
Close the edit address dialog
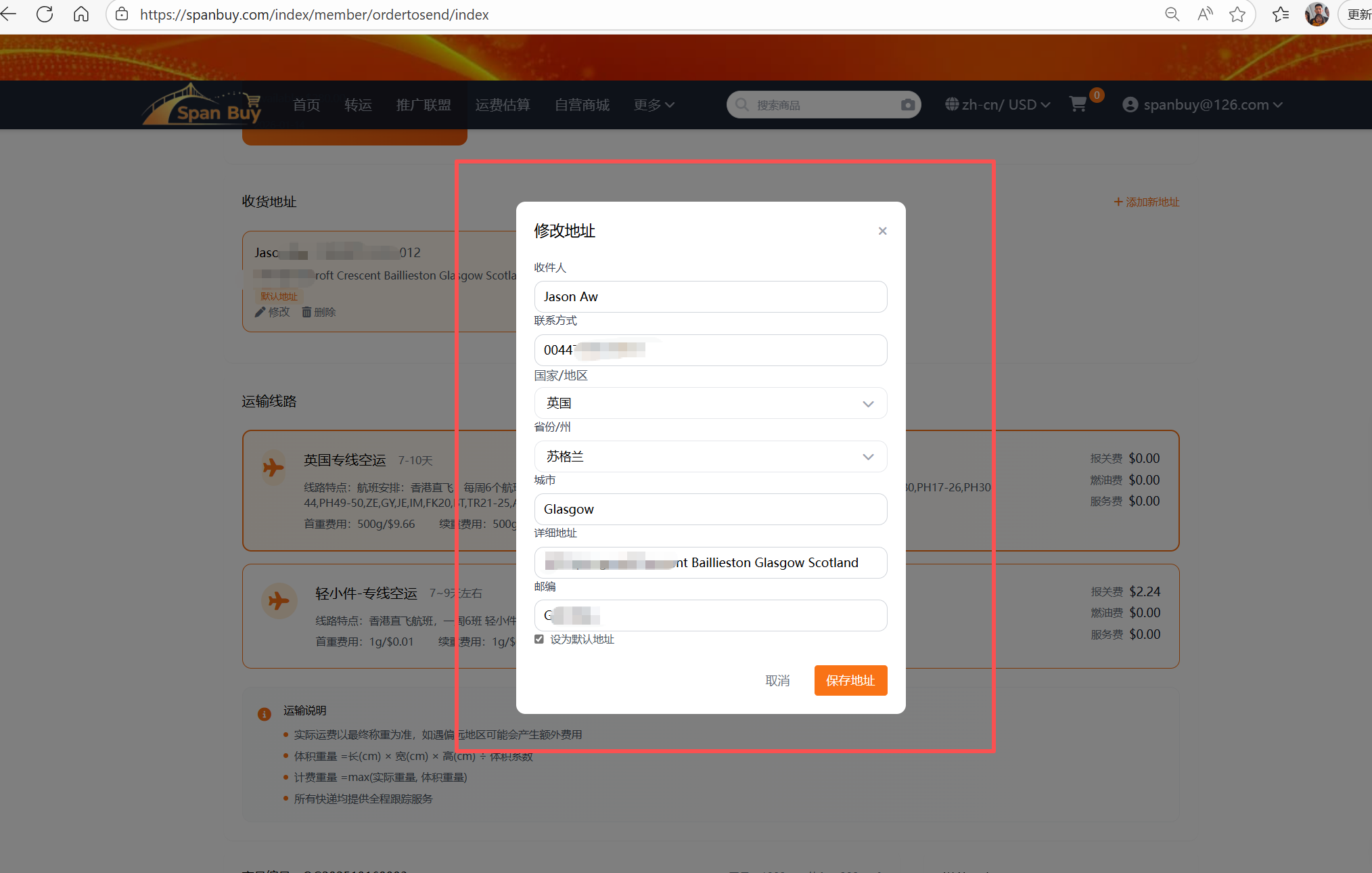click(x=882, y=231)
